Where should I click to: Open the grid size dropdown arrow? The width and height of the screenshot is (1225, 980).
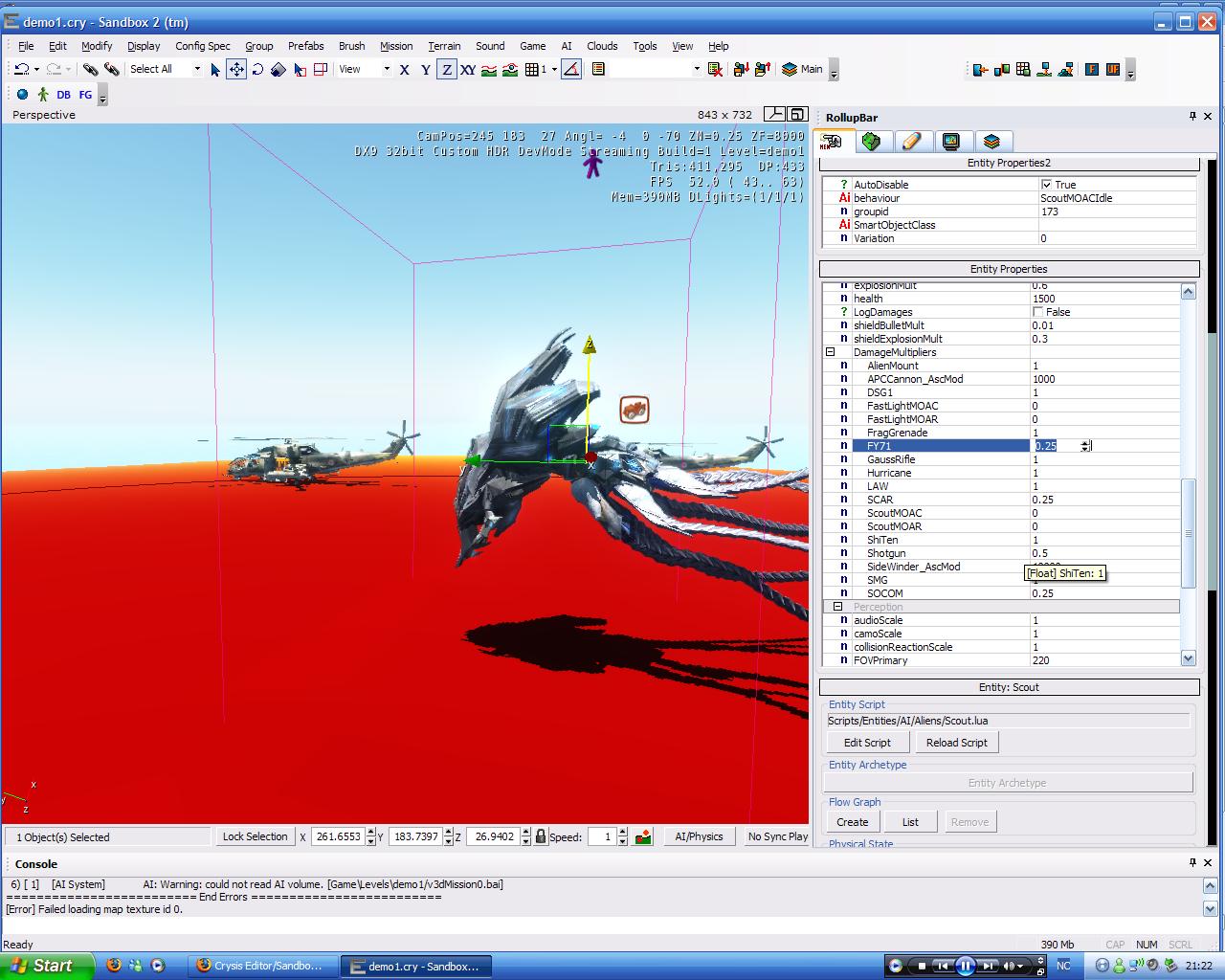click(x=554, y=69)
